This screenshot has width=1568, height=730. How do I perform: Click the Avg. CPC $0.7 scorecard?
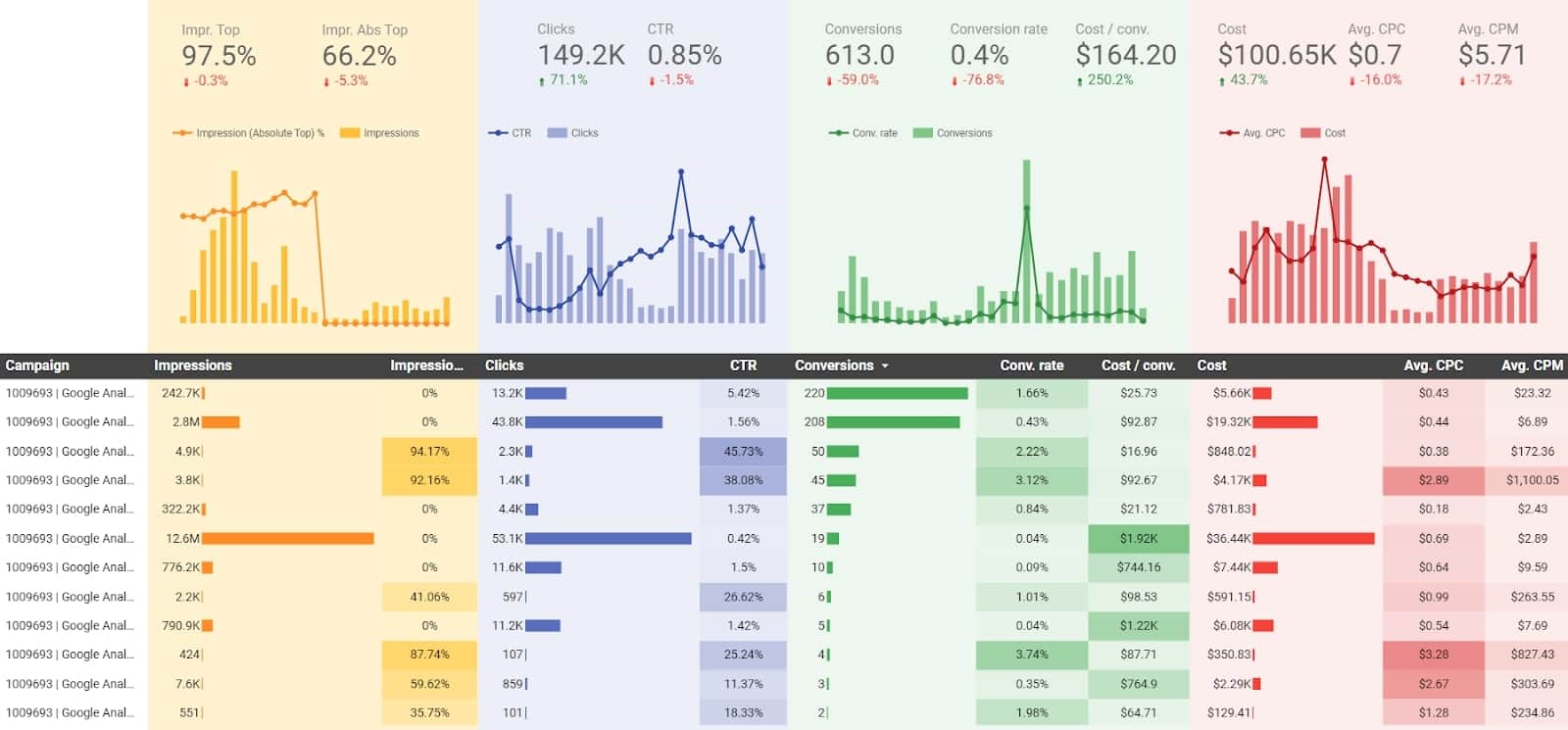point(1376,55)
